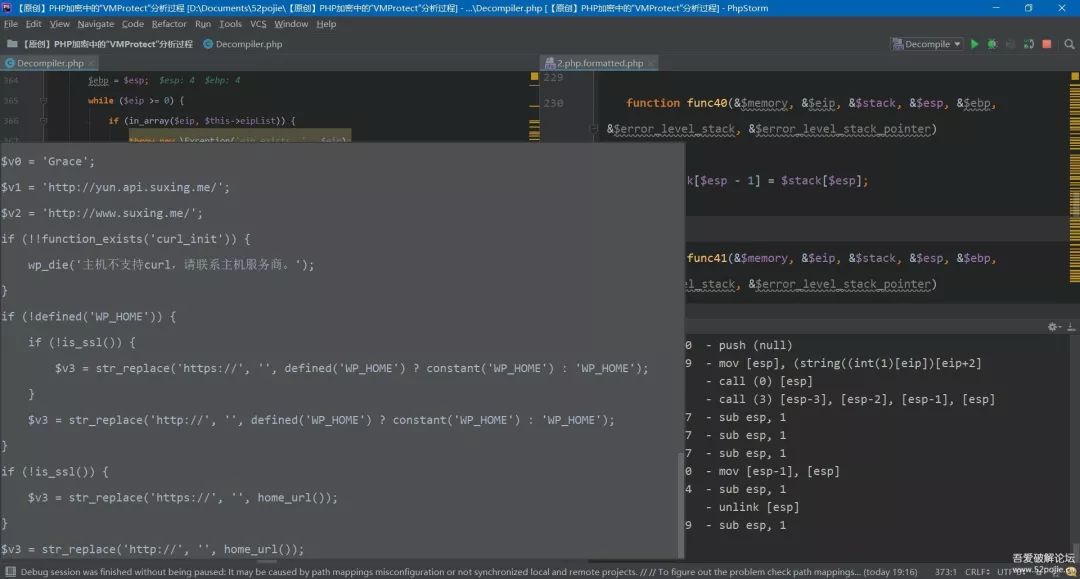Open the File menu
1080x579 pixels.
tap(11, 24)
